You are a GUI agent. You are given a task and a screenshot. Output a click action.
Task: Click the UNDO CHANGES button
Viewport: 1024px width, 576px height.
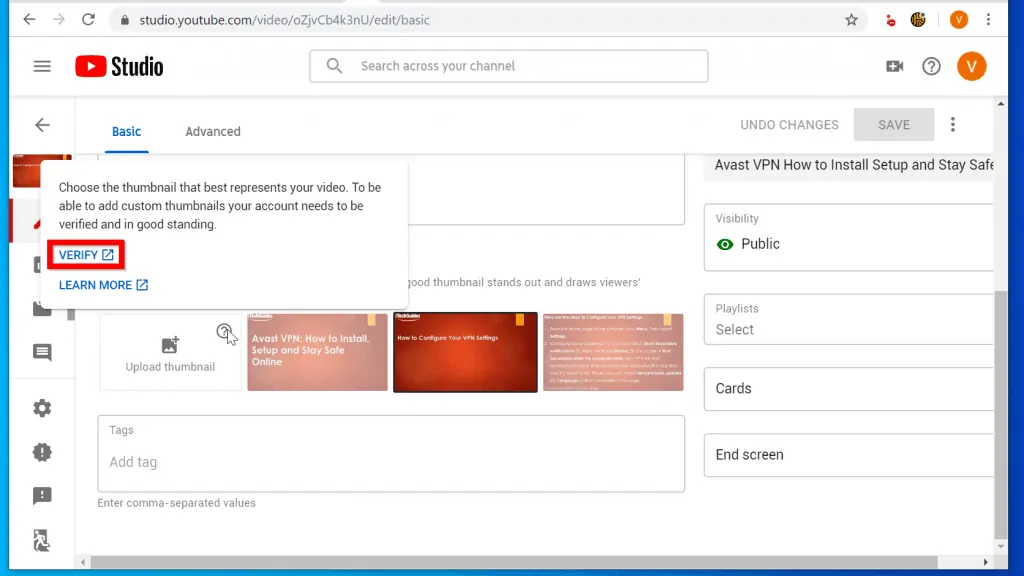click(x=789, y=124)
